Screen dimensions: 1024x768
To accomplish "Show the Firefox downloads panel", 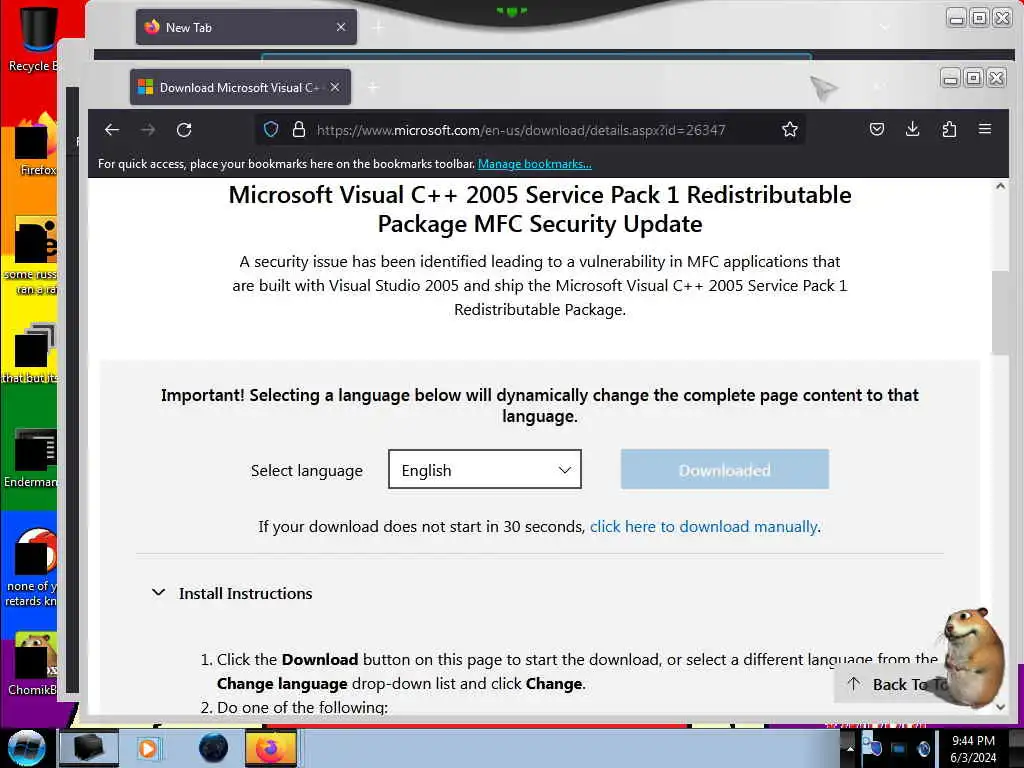I will 912,129.
